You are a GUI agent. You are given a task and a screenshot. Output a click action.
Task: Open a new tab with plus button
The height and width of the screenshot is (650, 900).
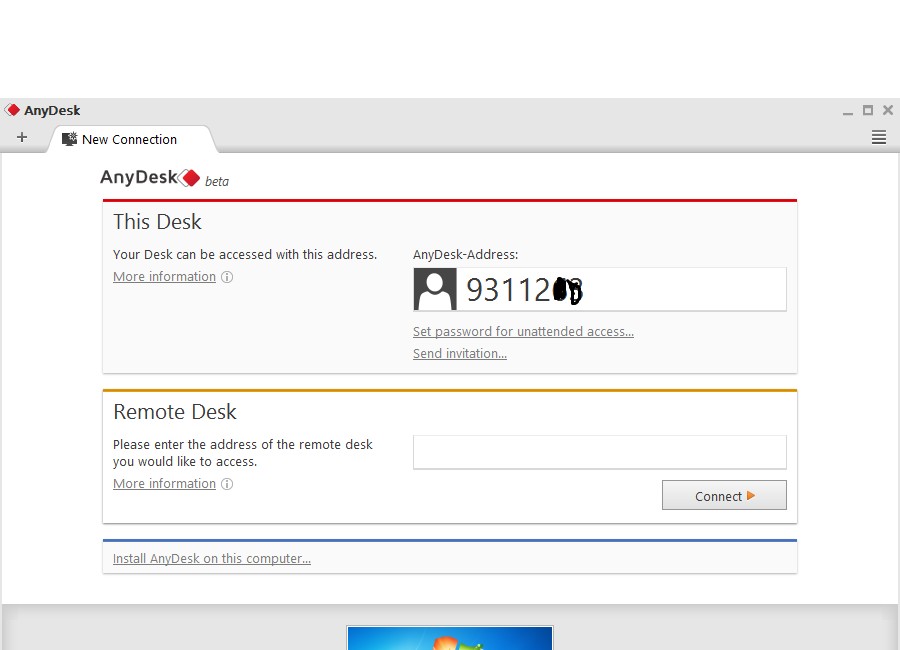pyautogui.click(x=22, y=138)
